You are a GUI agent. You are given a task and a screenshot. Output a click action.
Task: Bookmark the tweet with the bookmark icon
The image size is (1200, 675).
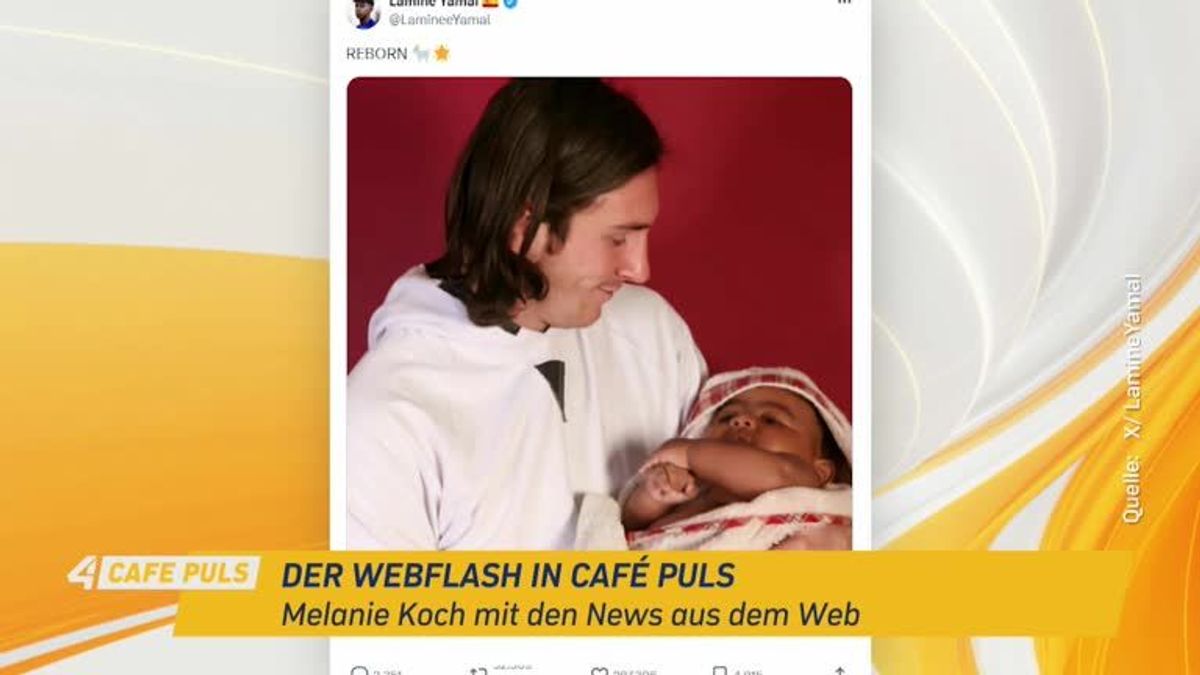pyautogui.click(x=719, y=670)
